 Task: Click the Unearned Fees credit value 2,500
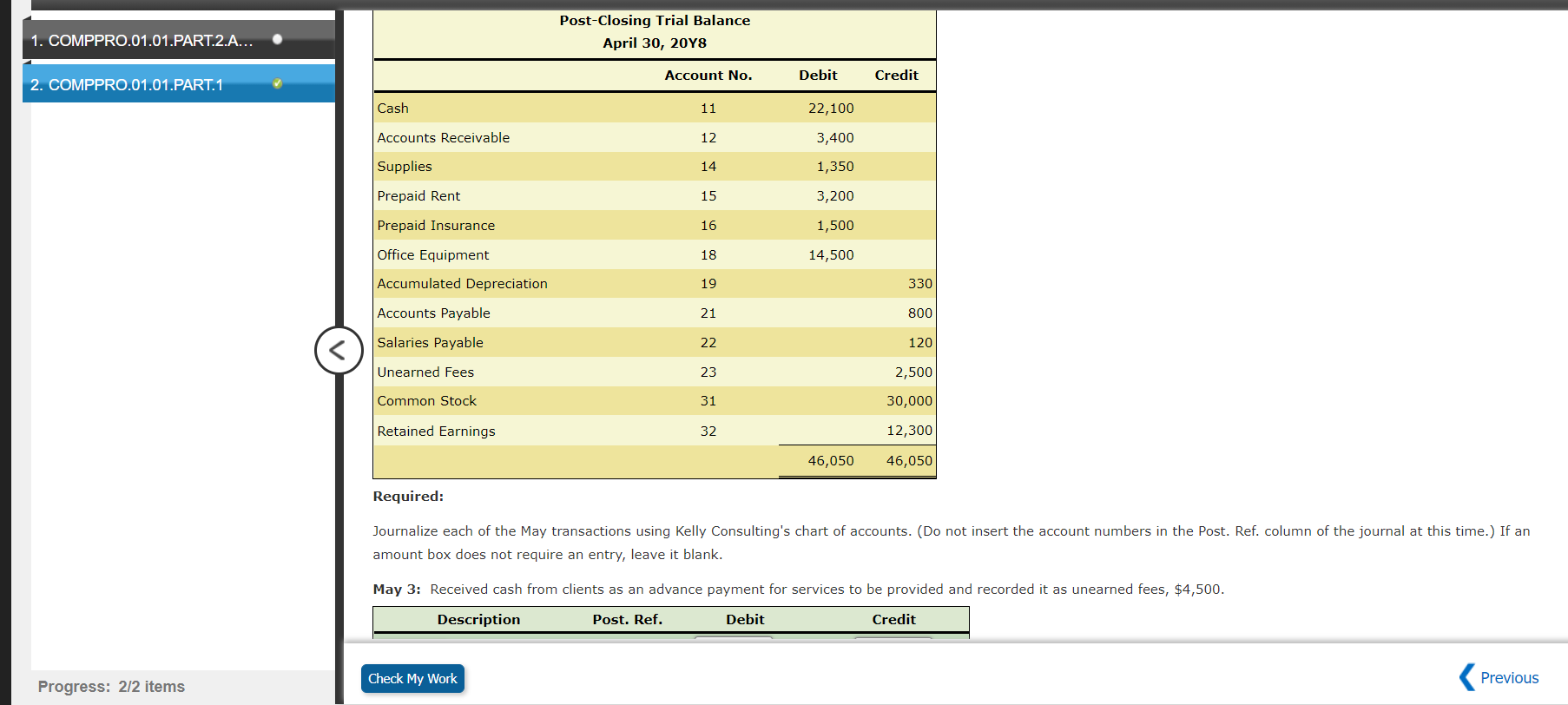pyautogui.click(x=913, y=372)
